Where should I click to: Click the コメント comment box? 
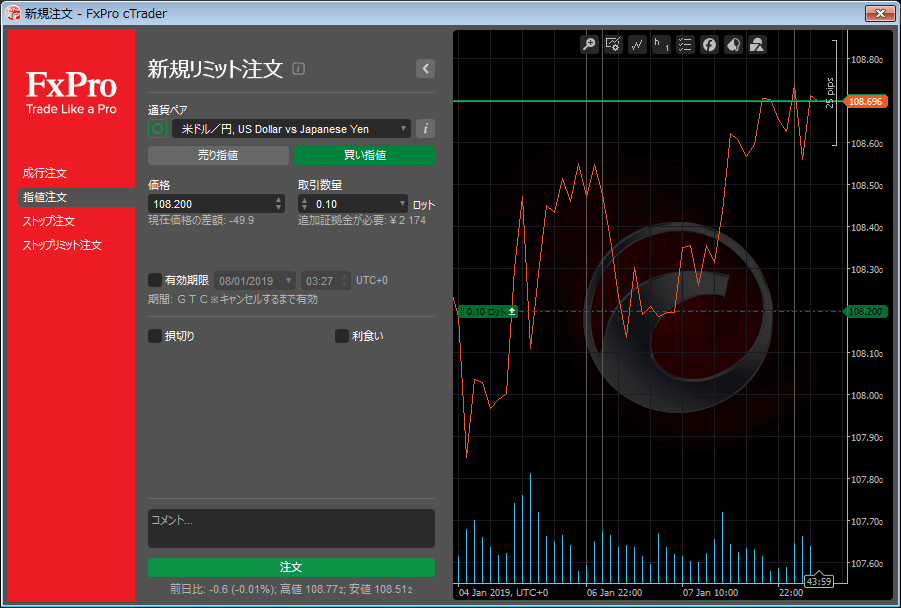(291, 528)
